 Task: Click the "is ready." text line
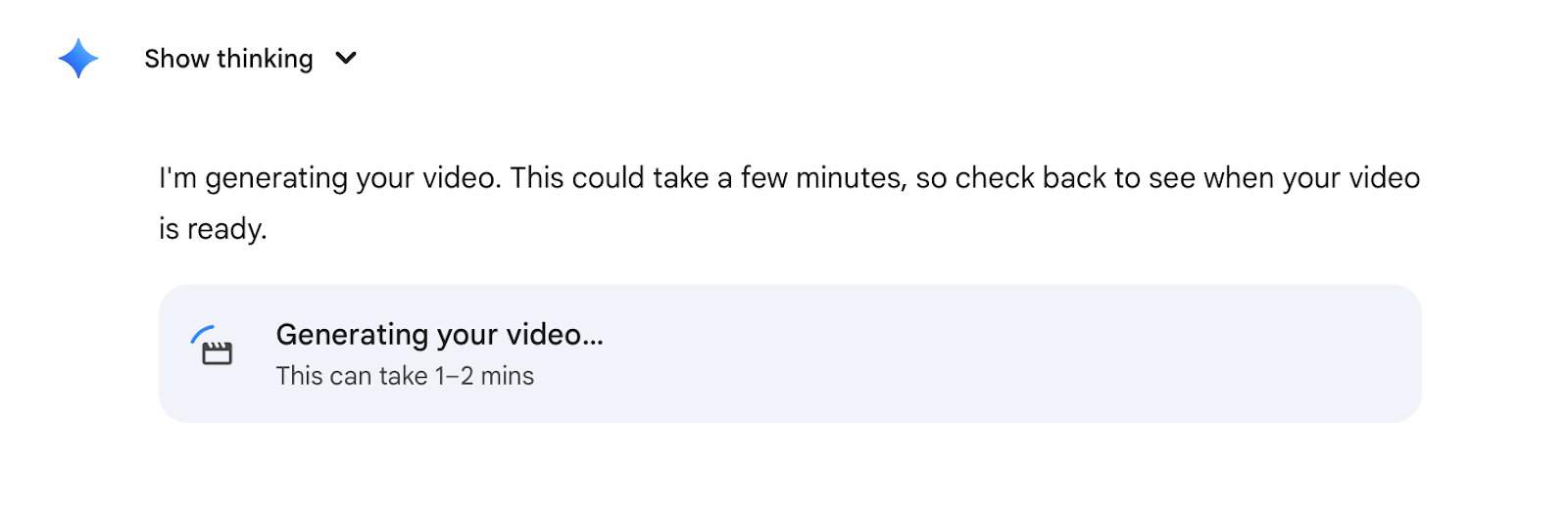click(213, 229)
